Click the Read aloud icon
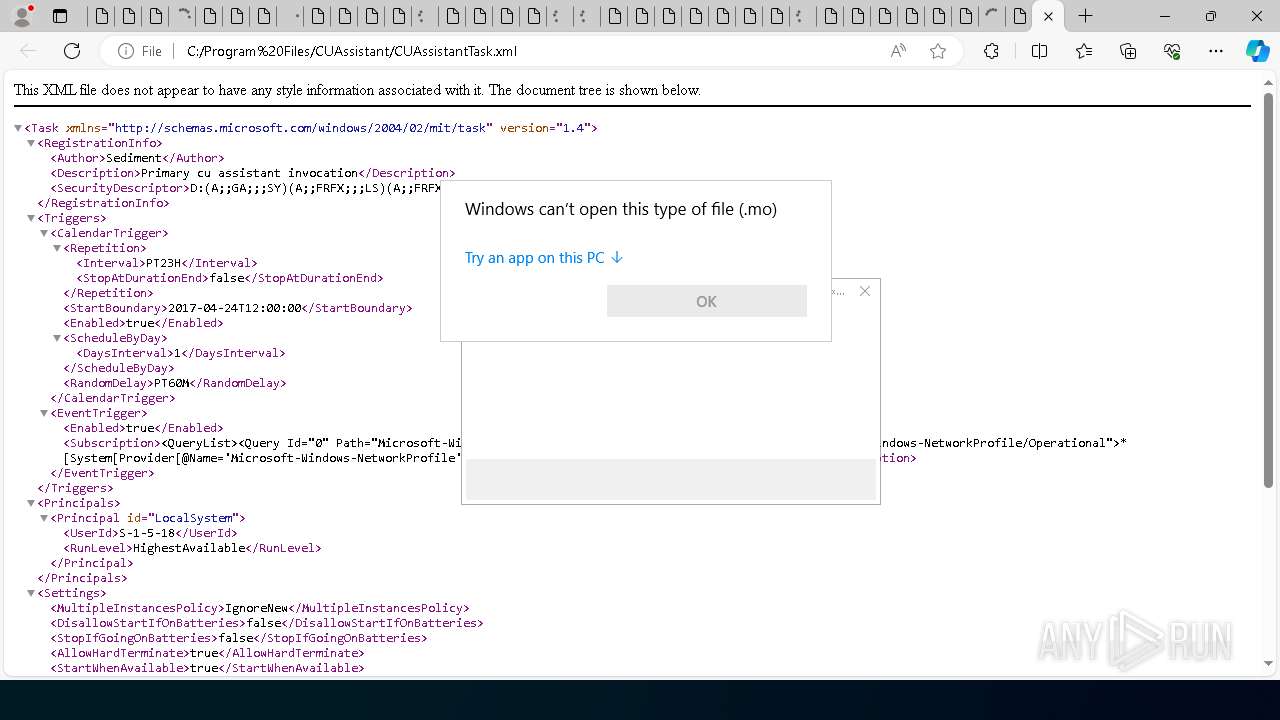1280x720 pixels. click(898, 51)
